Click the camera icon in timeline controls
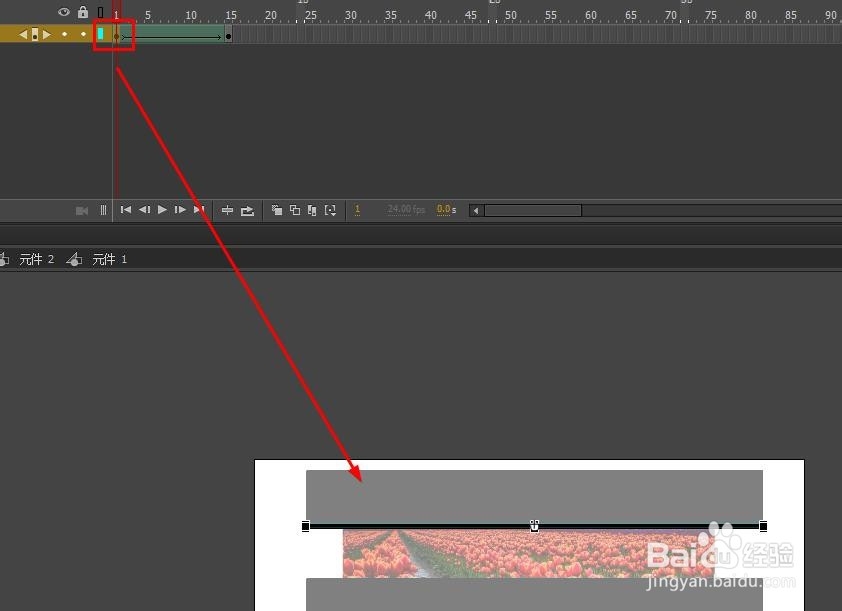The width and height of the screenshot is (842, 611). coord(82,210)
